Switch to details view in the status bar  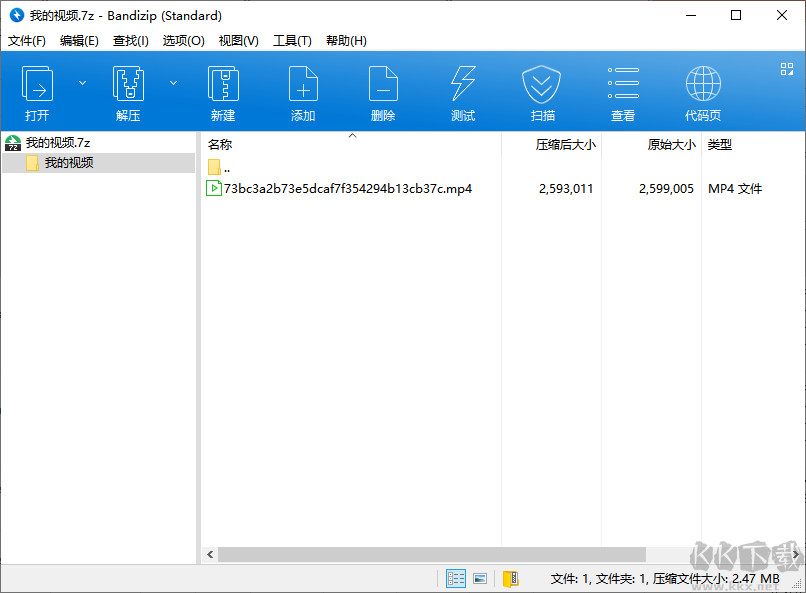[456, 578]
